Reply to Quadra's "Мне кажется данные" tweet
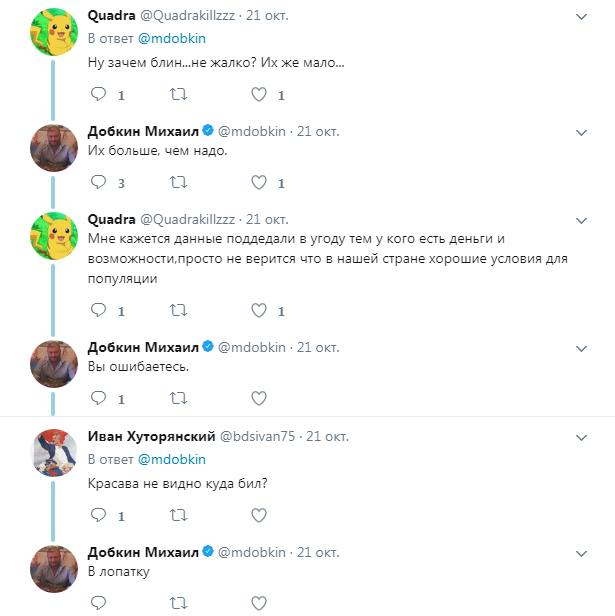This screenshot has width=615, height=616. point(98,311)
